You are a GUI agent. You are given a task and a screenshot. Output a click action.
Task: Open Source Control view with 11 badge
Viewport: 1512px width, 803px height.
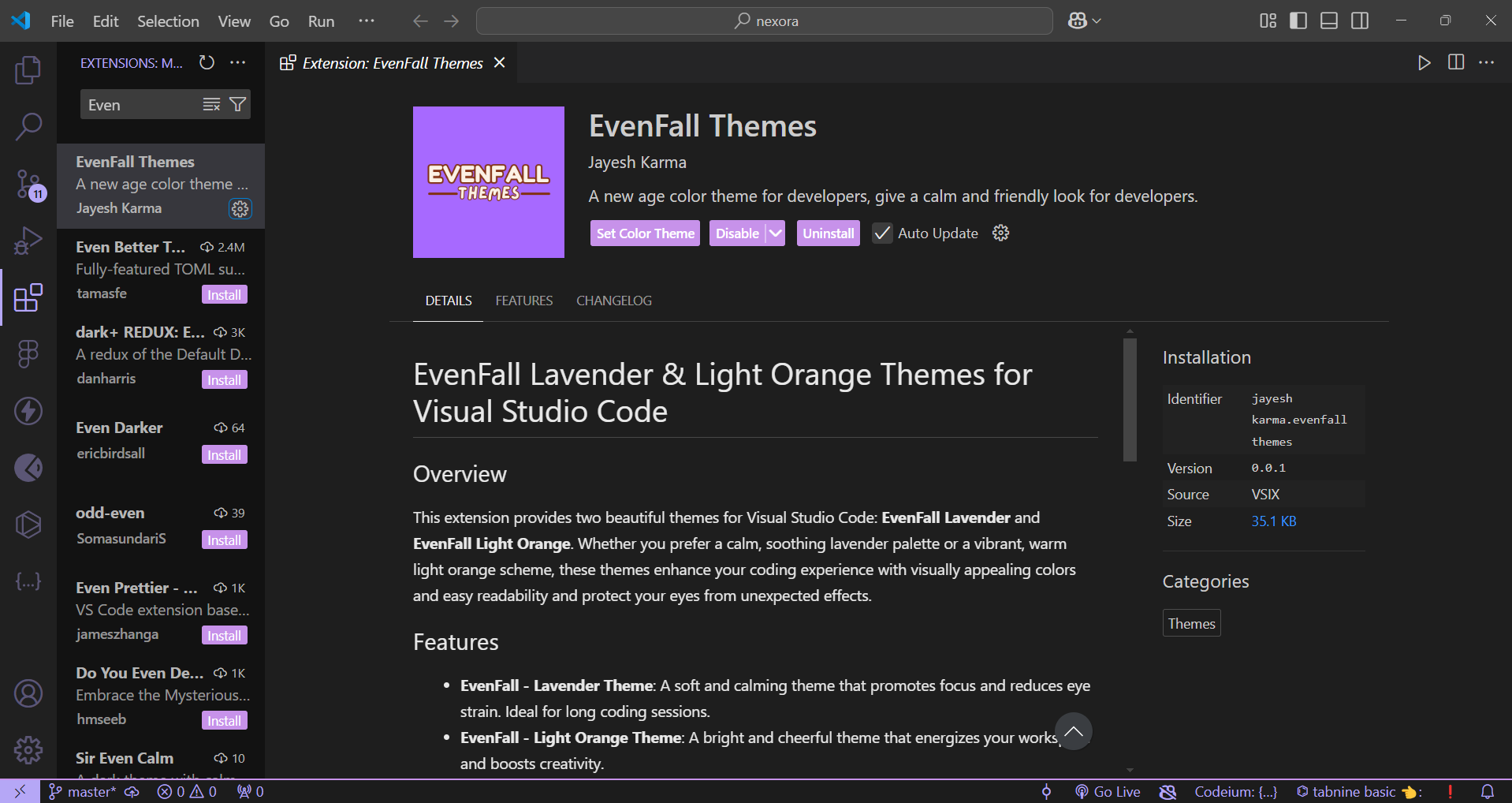pos(30,184)
